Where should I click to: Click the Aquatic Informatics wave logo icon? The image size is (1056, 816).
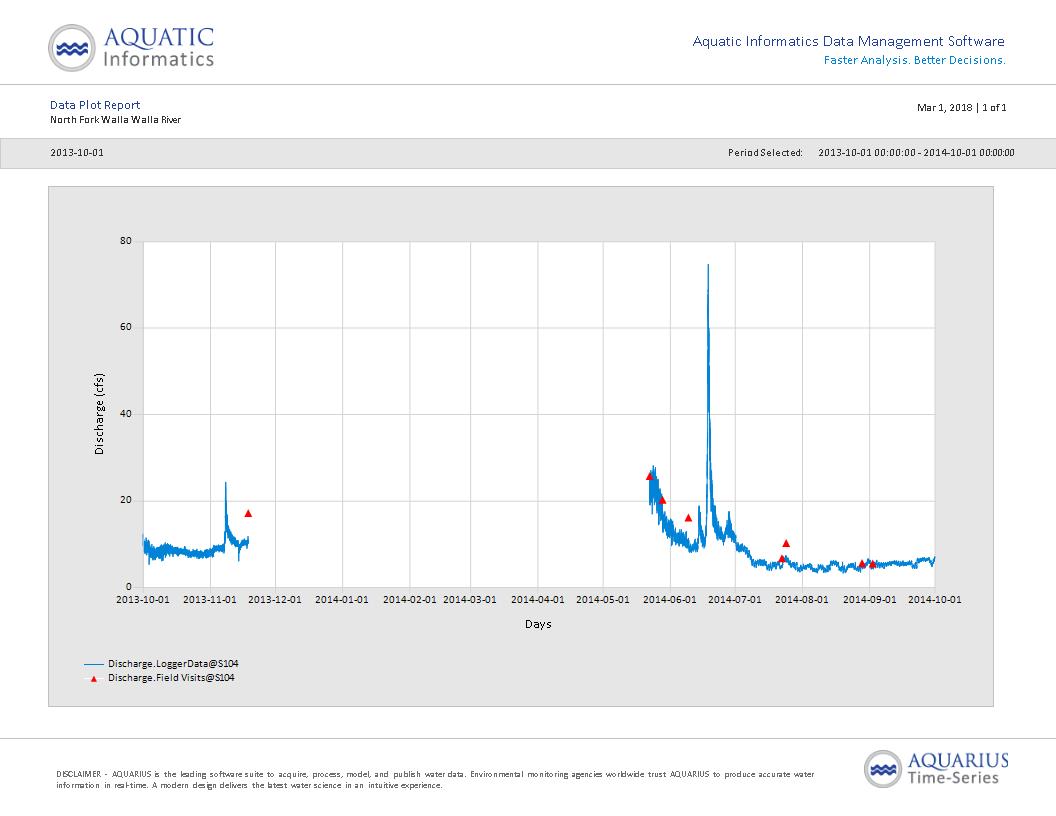pyautogui.click(x=72, y=48)
